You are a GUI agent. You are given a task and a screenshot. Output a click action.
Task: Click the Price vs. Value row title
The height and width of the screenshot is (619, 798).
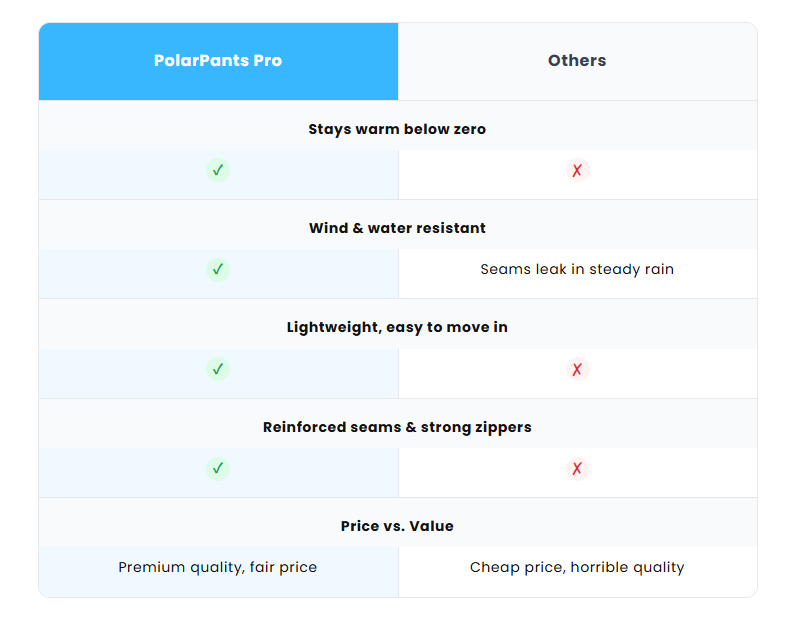pos(397,526)
